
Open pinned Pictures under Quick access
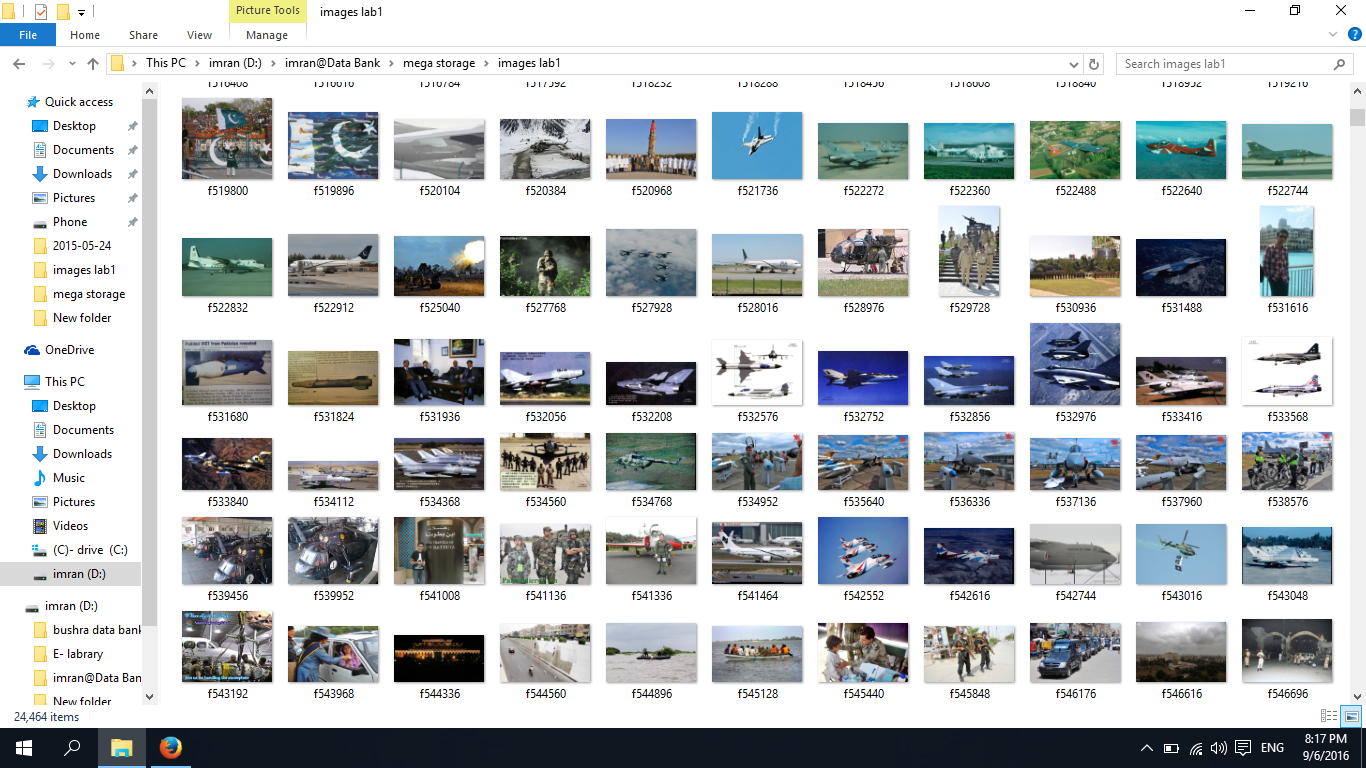coord(74,198)
